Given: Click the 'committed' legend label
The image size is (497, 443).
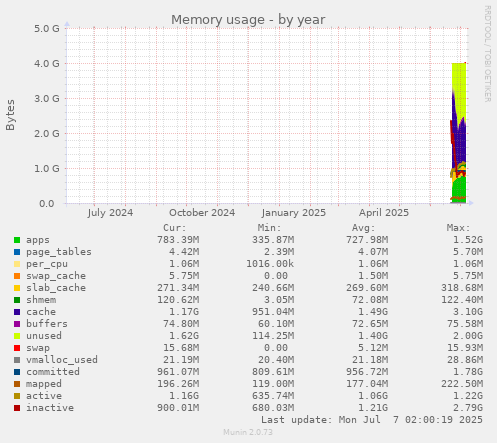Looking at the screenshot, I should pos(53,372).
